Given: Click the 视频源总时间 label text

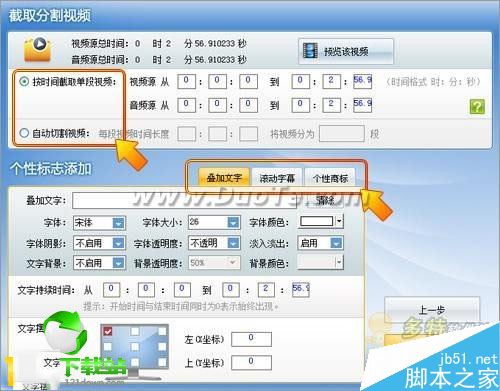Looking at the screenshot, I should pos(100,43).
